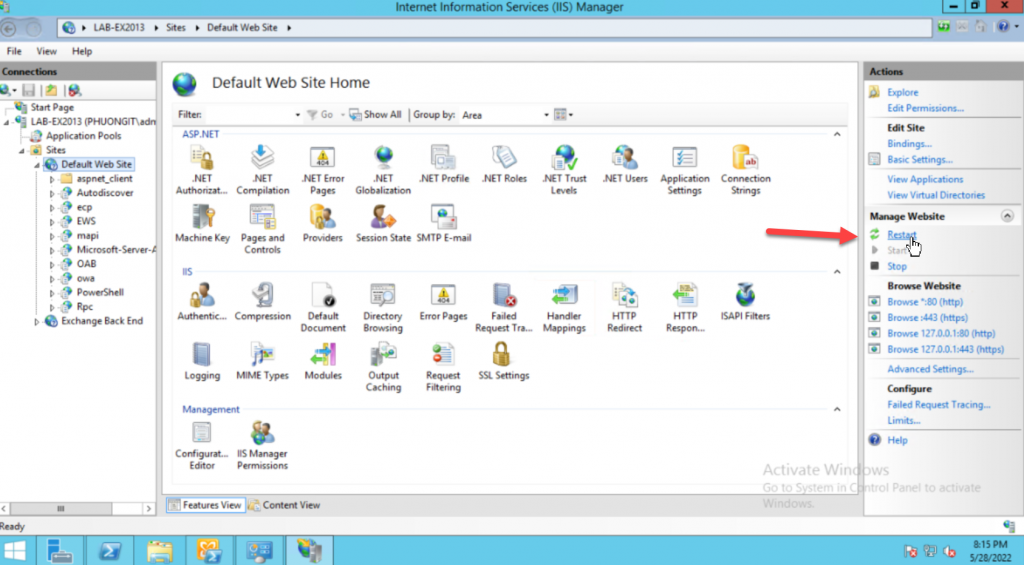
Task: Open the Bindings link in Actions
Action: pos(909,144)
